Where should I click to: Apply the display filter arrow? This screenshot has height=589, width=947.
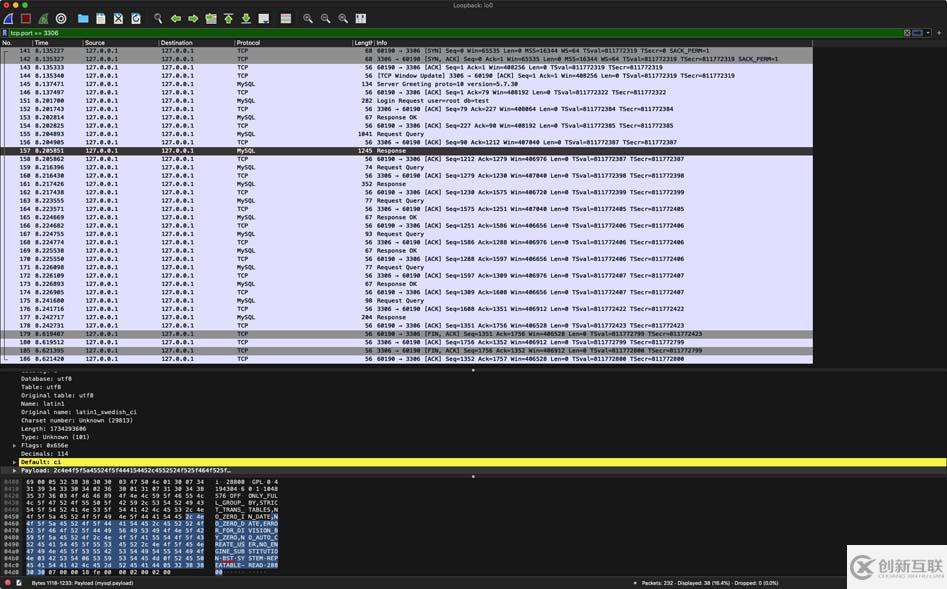[917, 33]
